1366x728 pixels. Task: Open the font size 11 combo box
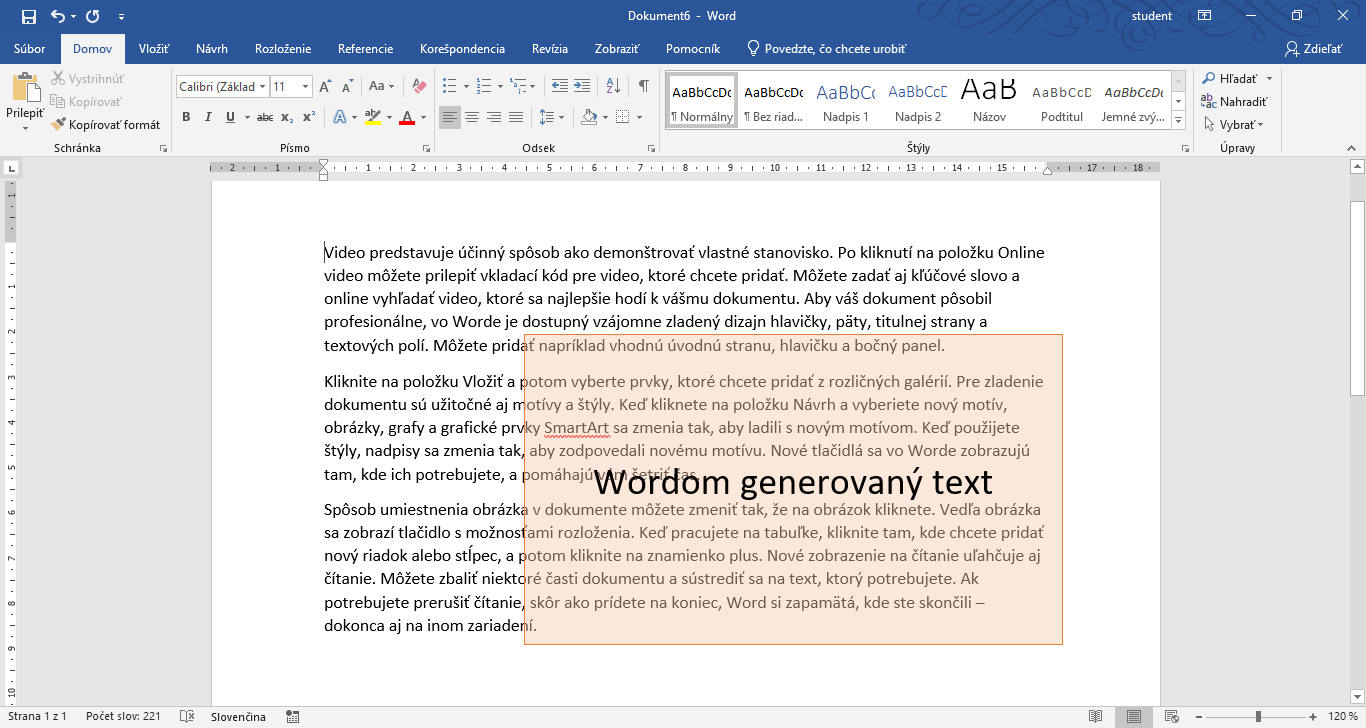click(292, 87)
